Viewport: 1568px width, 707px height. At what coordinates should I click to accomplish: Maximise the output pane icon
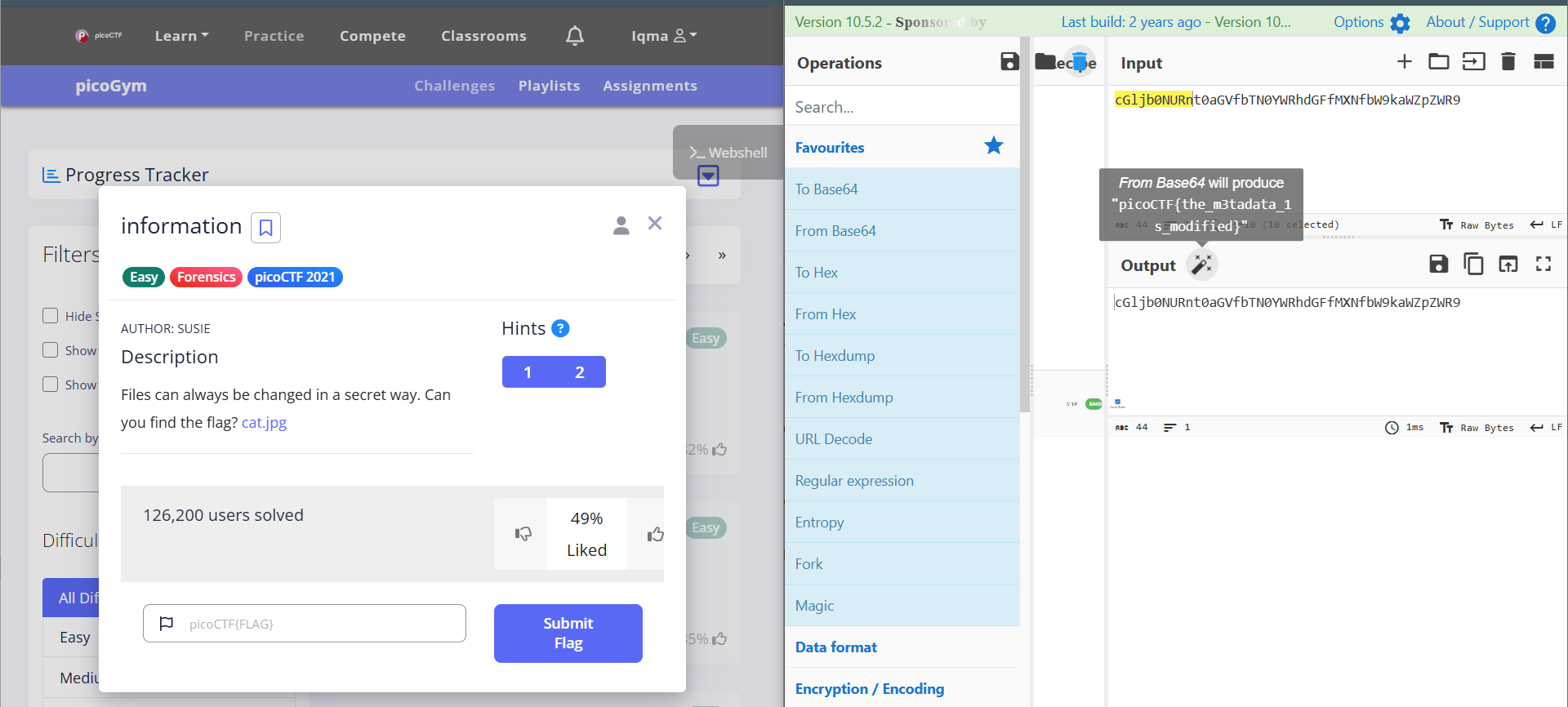point(1543,264)
